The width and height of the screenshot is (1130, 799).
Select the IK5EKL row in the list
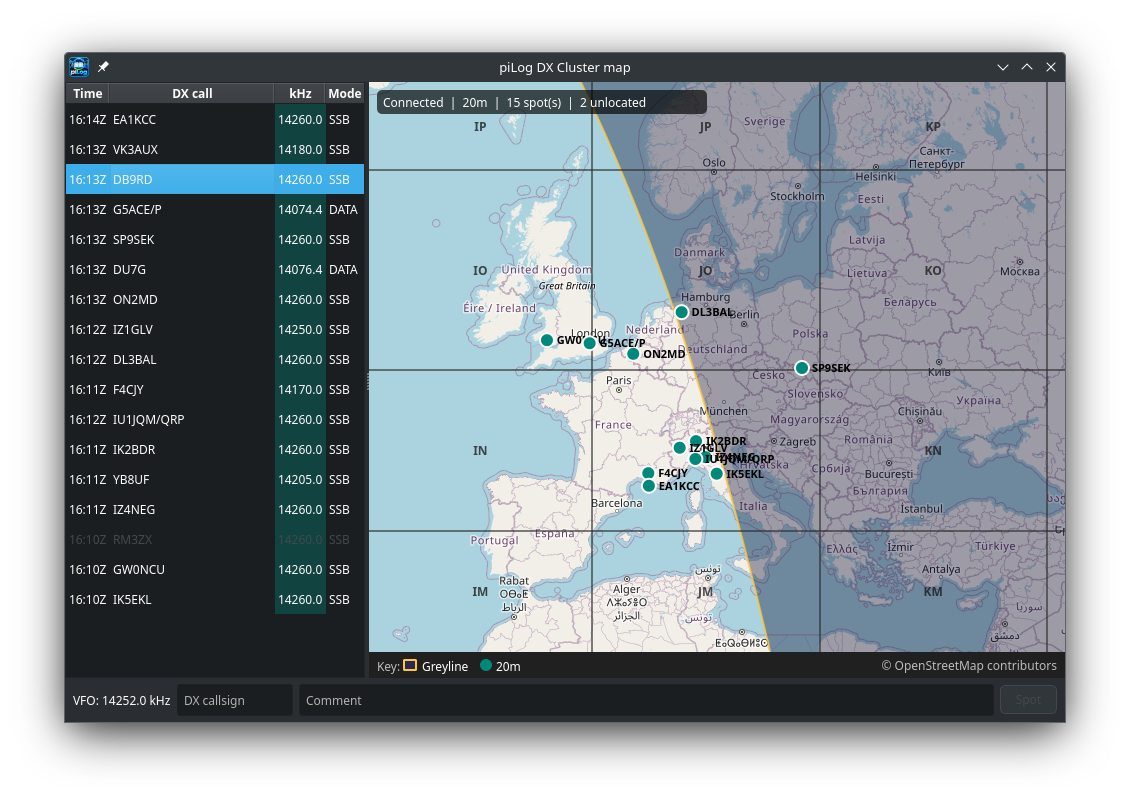pyautogui.click(x=215, y=600)
